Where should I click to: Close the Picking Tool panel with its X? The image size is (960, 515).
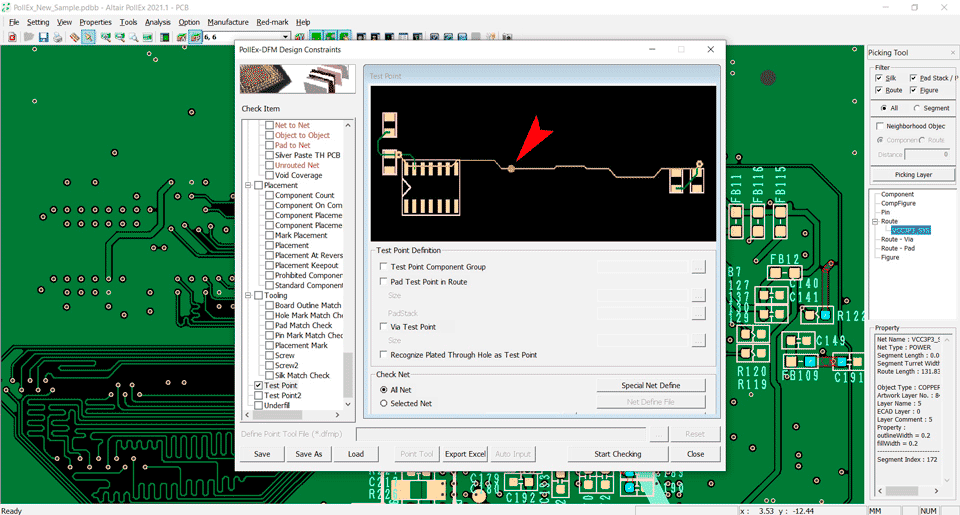pos(952,53)
